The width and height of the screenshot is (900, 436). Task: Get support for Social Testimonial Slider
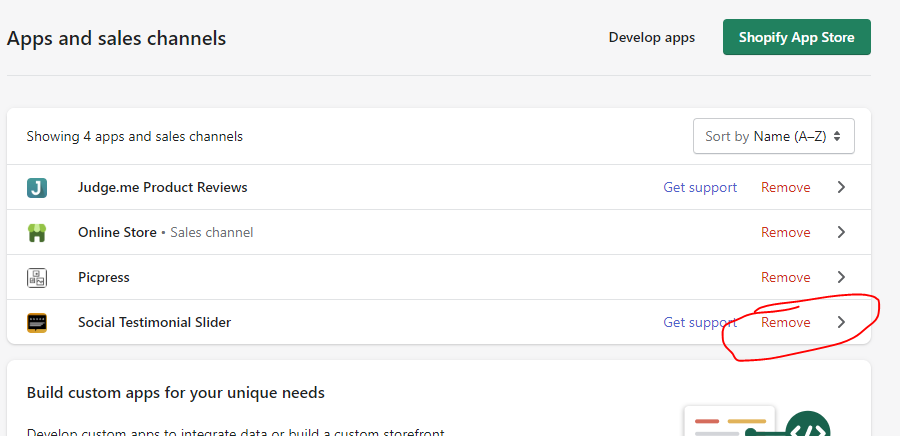pos(700,322)
